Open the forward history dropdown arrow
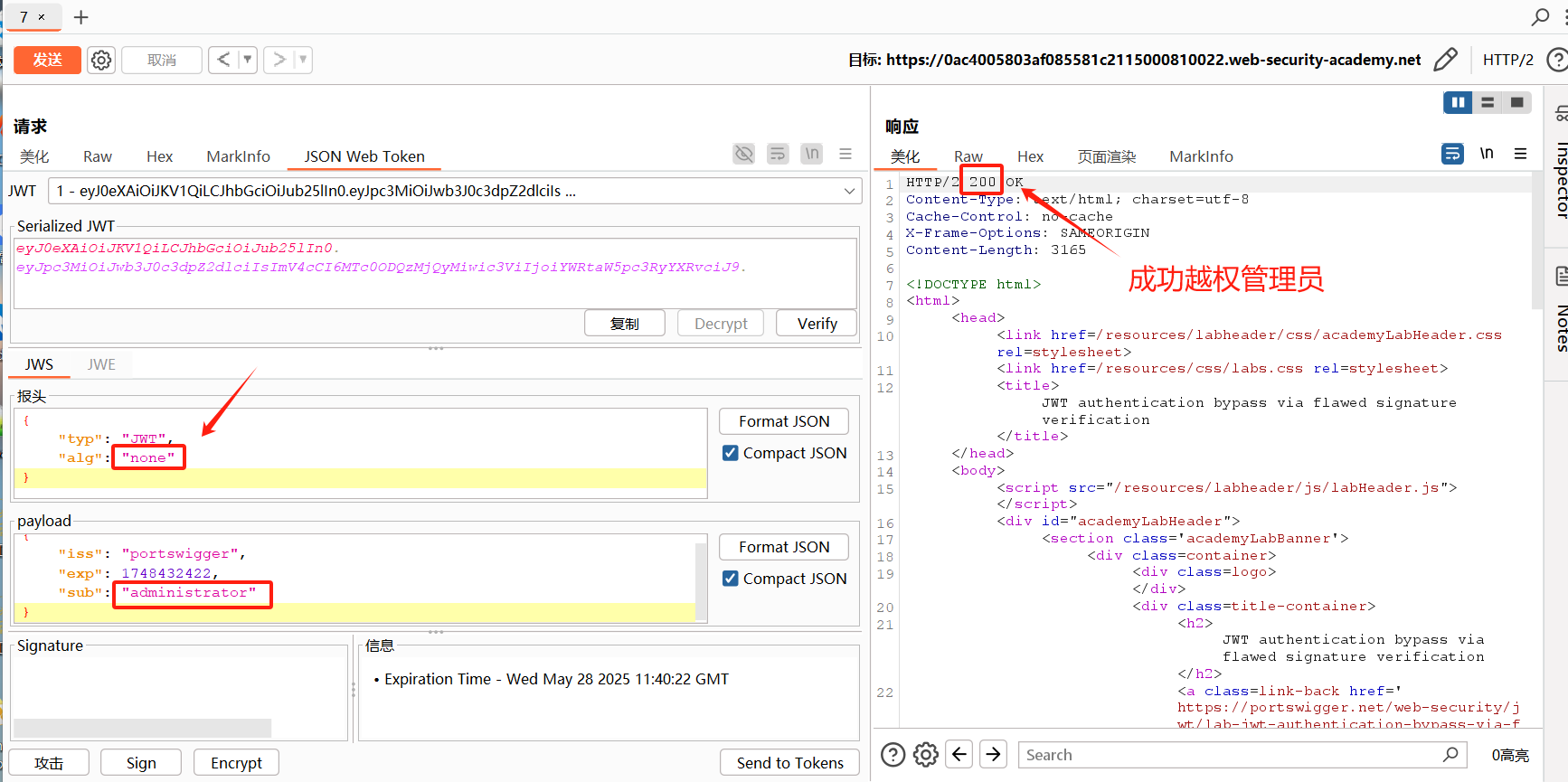Screen dimensions: 1568x782 pos(303,60)
